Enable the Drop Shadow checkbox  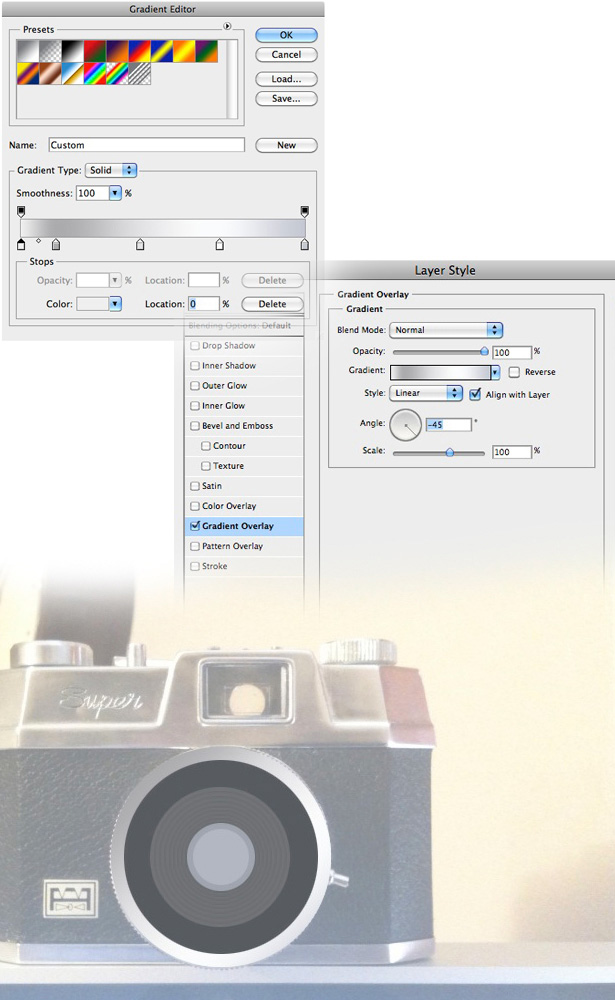point(195,346)
